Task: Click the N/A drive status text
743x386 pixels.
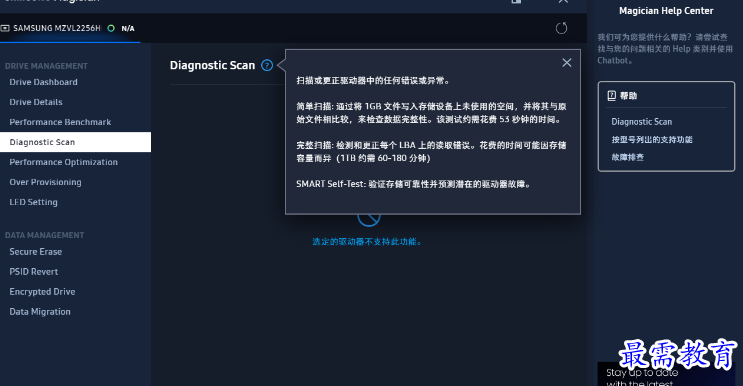Action: tap(128, 28)
